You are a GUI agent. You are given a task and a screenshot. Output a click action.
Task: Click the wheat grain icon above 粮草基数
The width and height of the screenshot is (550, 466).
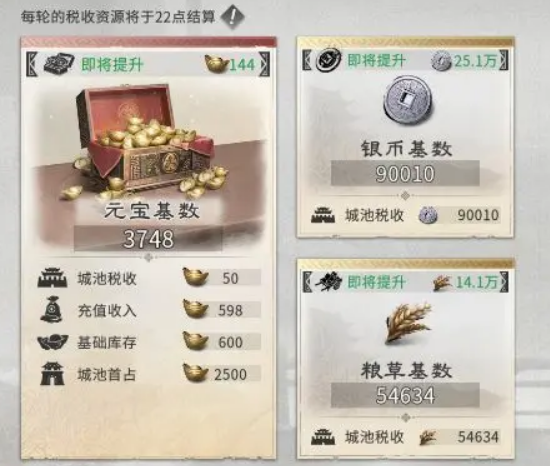pyautogui.click(x=407, y=322)
